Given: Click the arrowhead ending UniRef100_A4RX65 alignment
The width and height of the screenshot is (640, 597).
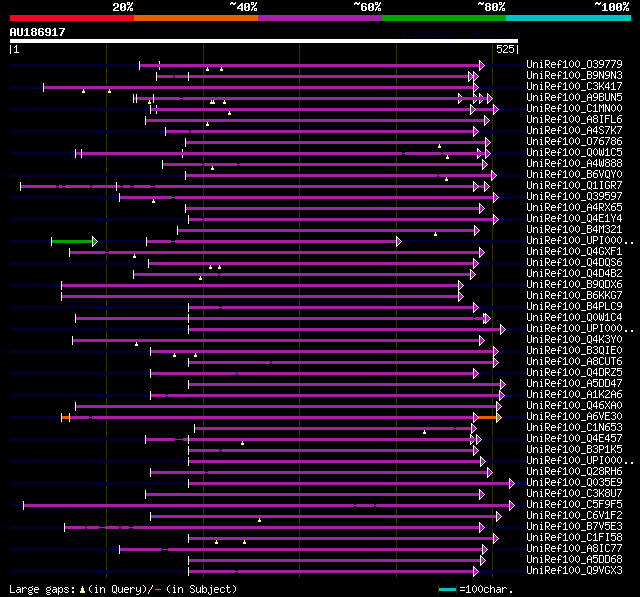Looking at the screenshot, I should [482, 208].
